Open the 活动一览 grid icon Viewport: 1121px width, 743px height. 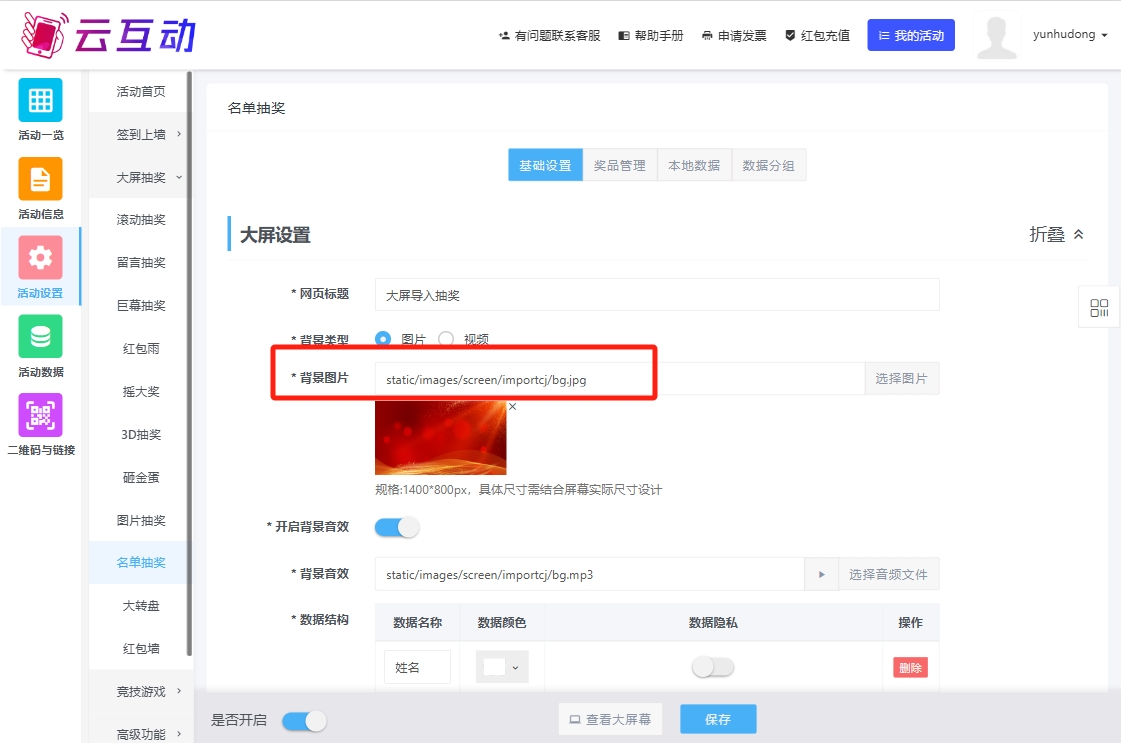point(40,100)
